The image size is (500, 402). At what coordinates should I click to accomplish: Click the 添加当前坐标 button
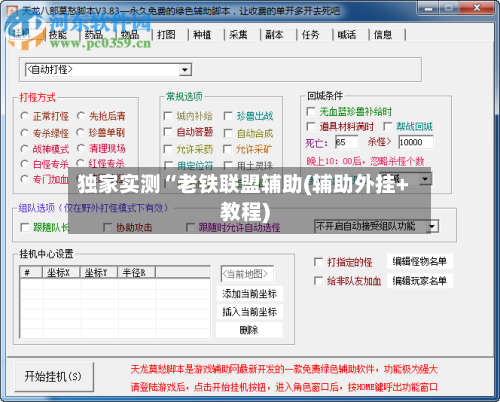[249, 294]
